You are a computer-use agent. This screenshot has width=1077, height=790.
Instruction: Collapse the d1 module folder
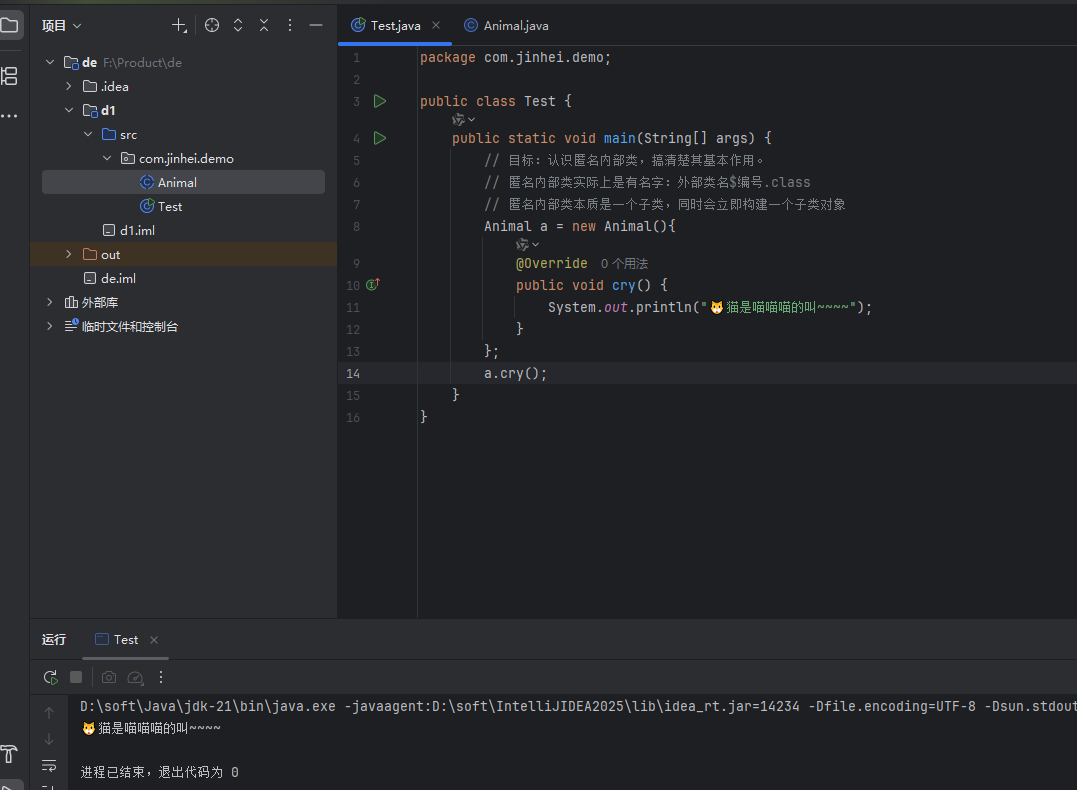coord(69,111)
